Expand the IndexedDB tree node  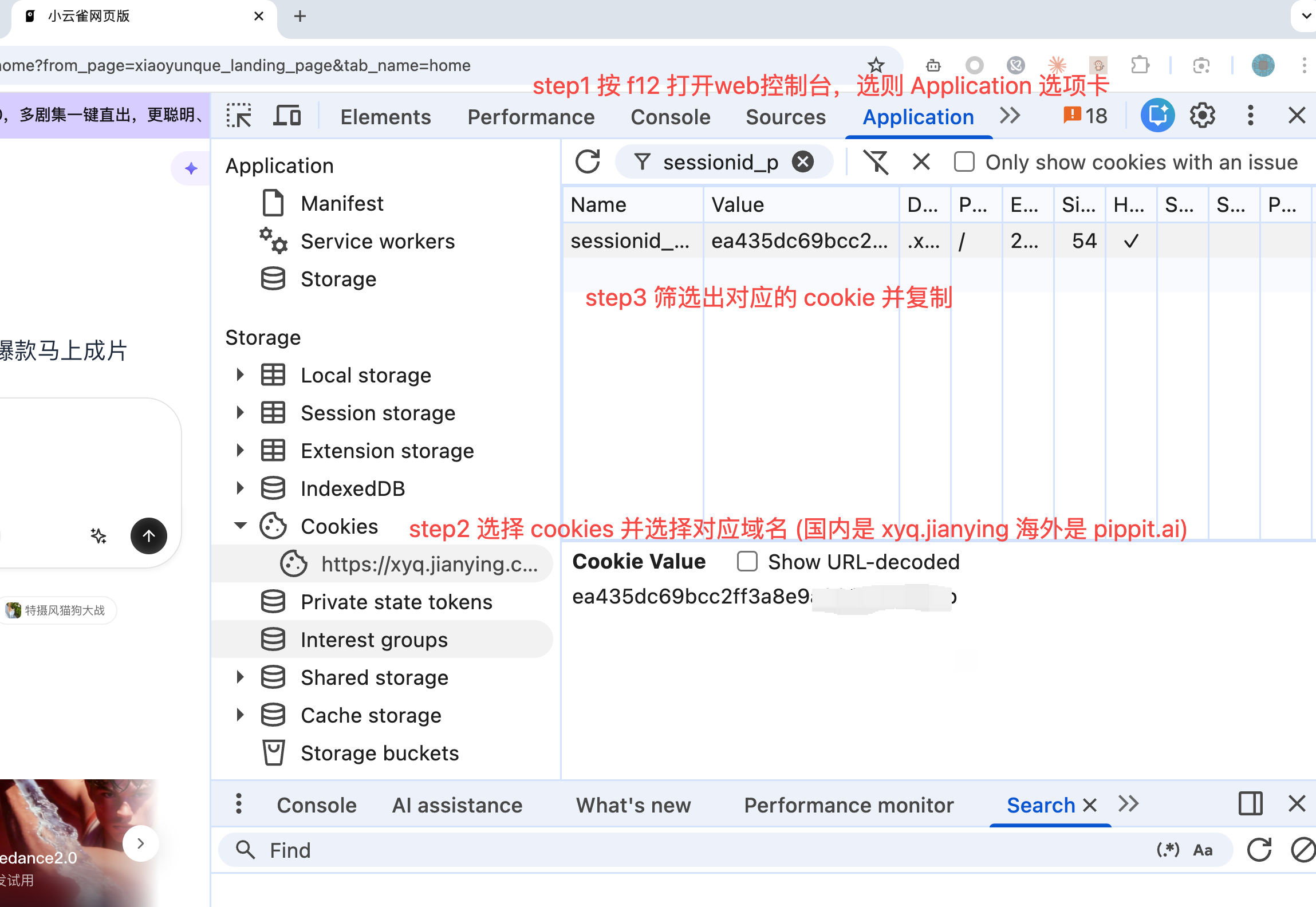coord(241,488)
